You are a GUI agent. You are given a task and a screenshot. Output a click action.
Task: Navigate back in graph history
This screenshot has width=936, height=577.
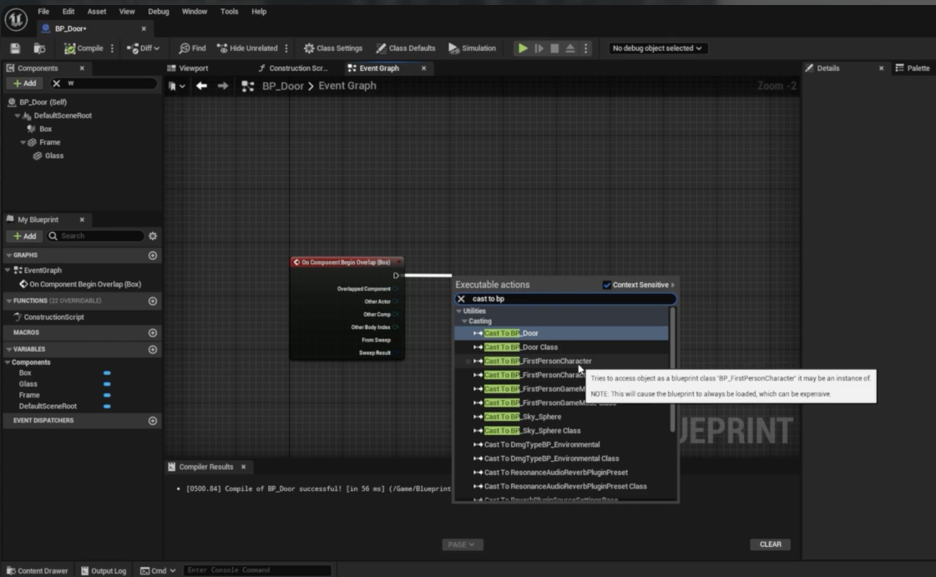[202, 86]
